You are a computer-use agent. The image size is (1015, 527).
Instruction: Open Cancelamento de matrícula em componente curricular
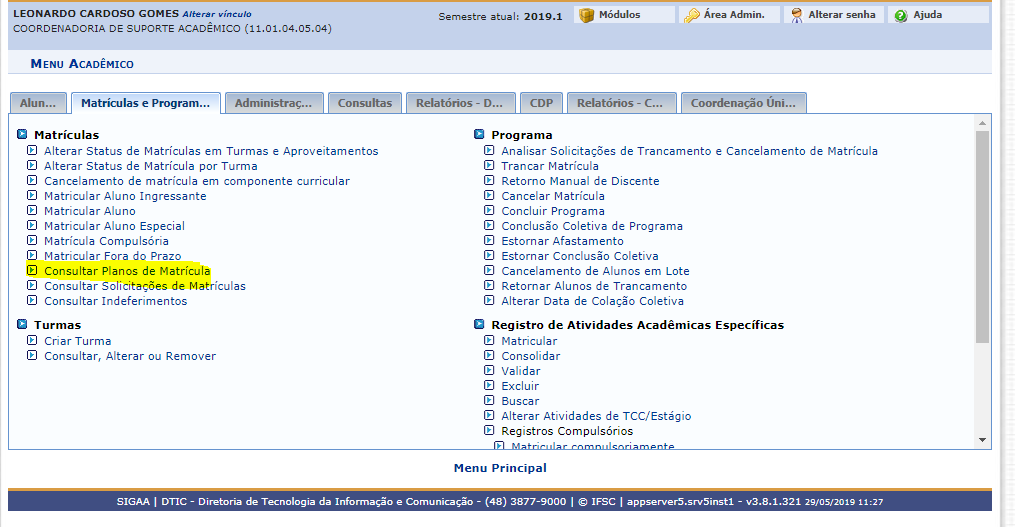[197, 181]
